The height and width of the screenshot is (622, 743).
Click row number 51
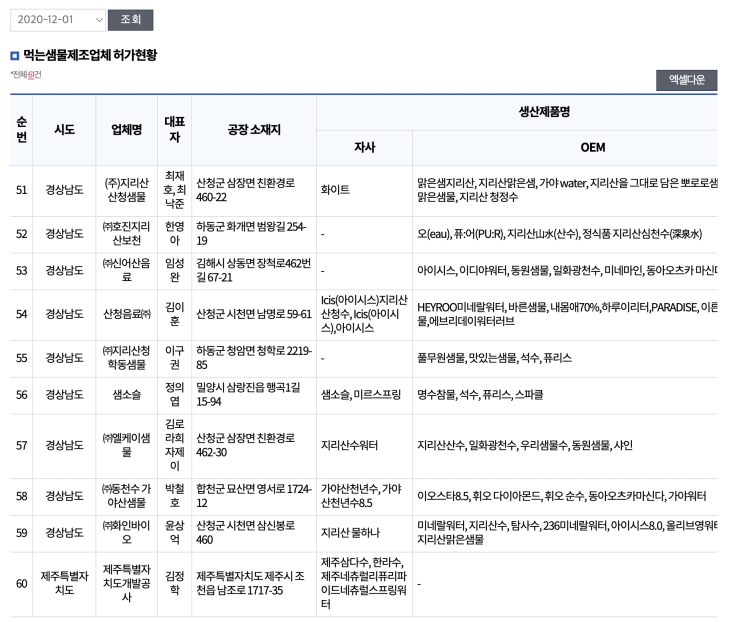point(21,190)
